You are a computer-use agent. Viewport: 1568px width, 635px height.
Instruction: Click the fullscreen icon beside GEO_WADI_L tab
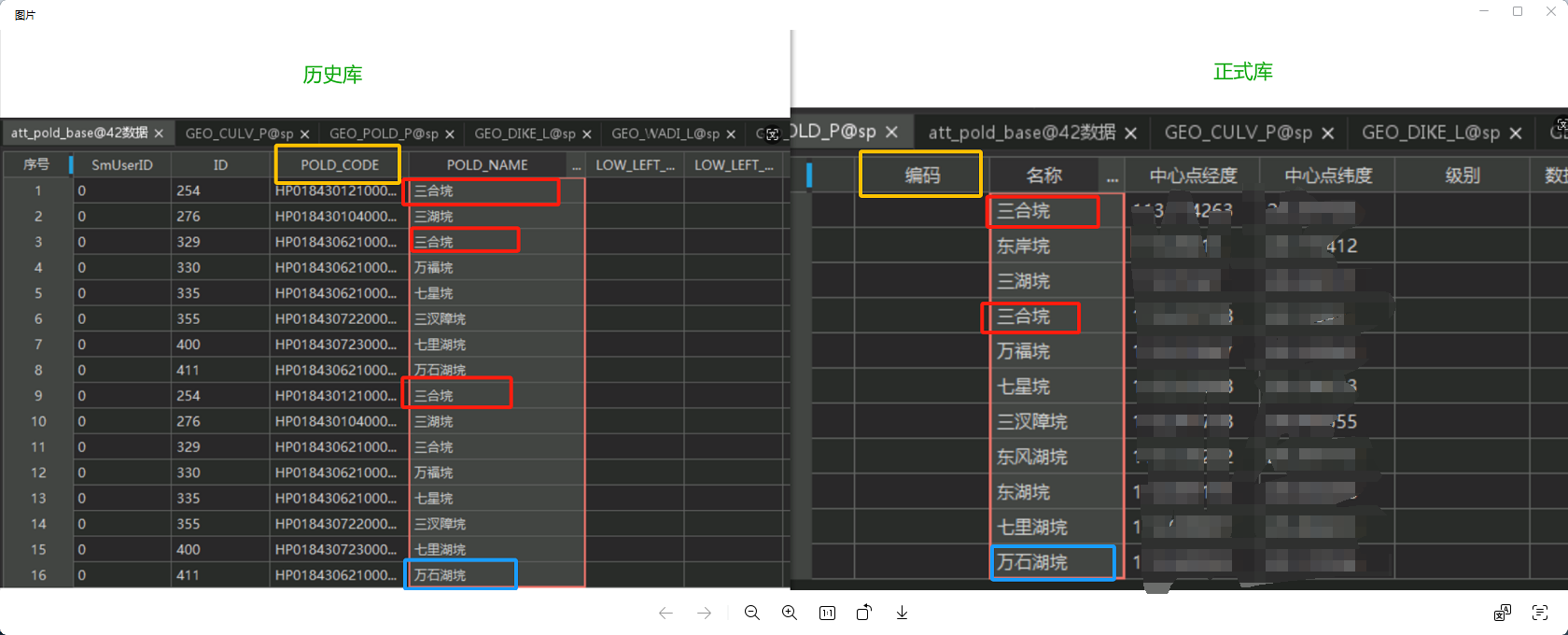pyautogui.click(x=773, y=134)
